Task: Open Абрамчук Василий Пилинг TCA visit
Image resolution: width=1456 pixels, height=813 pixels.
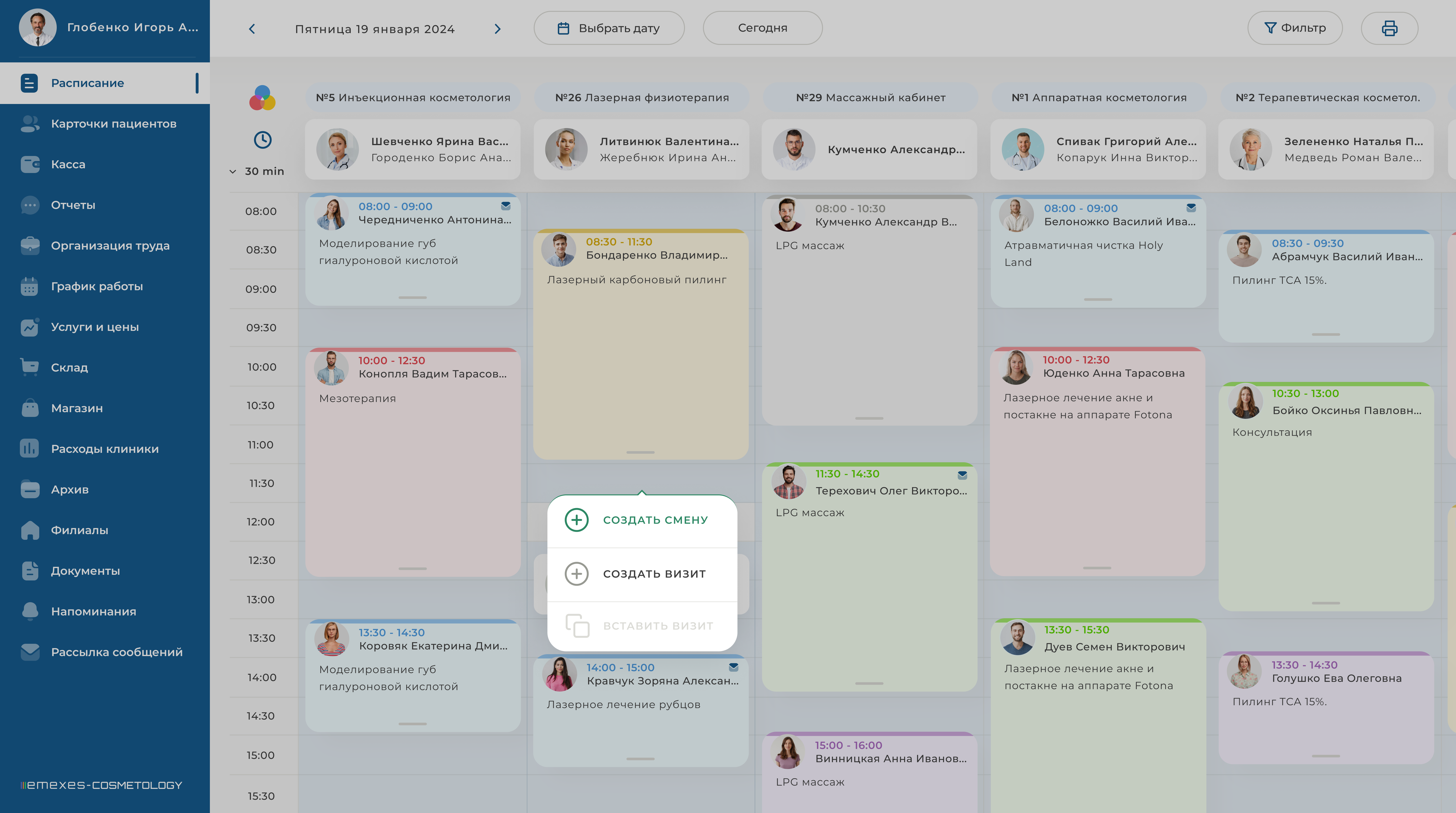Action: [x=1326, y=286]
